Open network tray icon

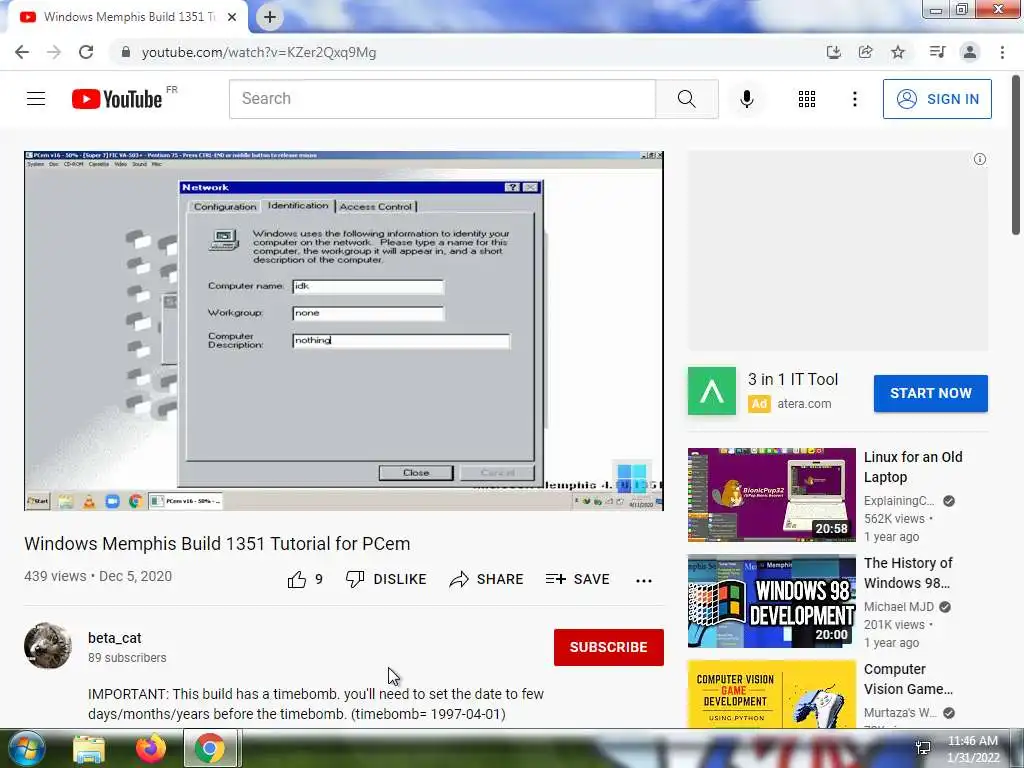click(923, 748)
